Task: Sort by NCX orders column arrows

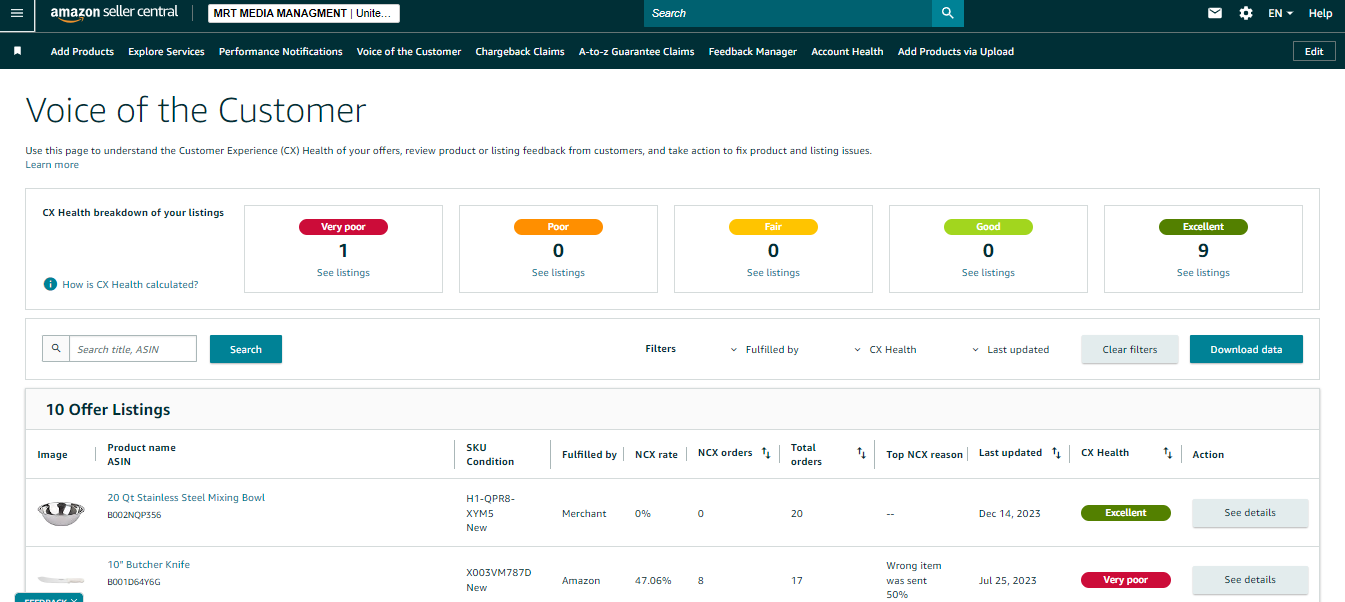Action: point(766,453)
